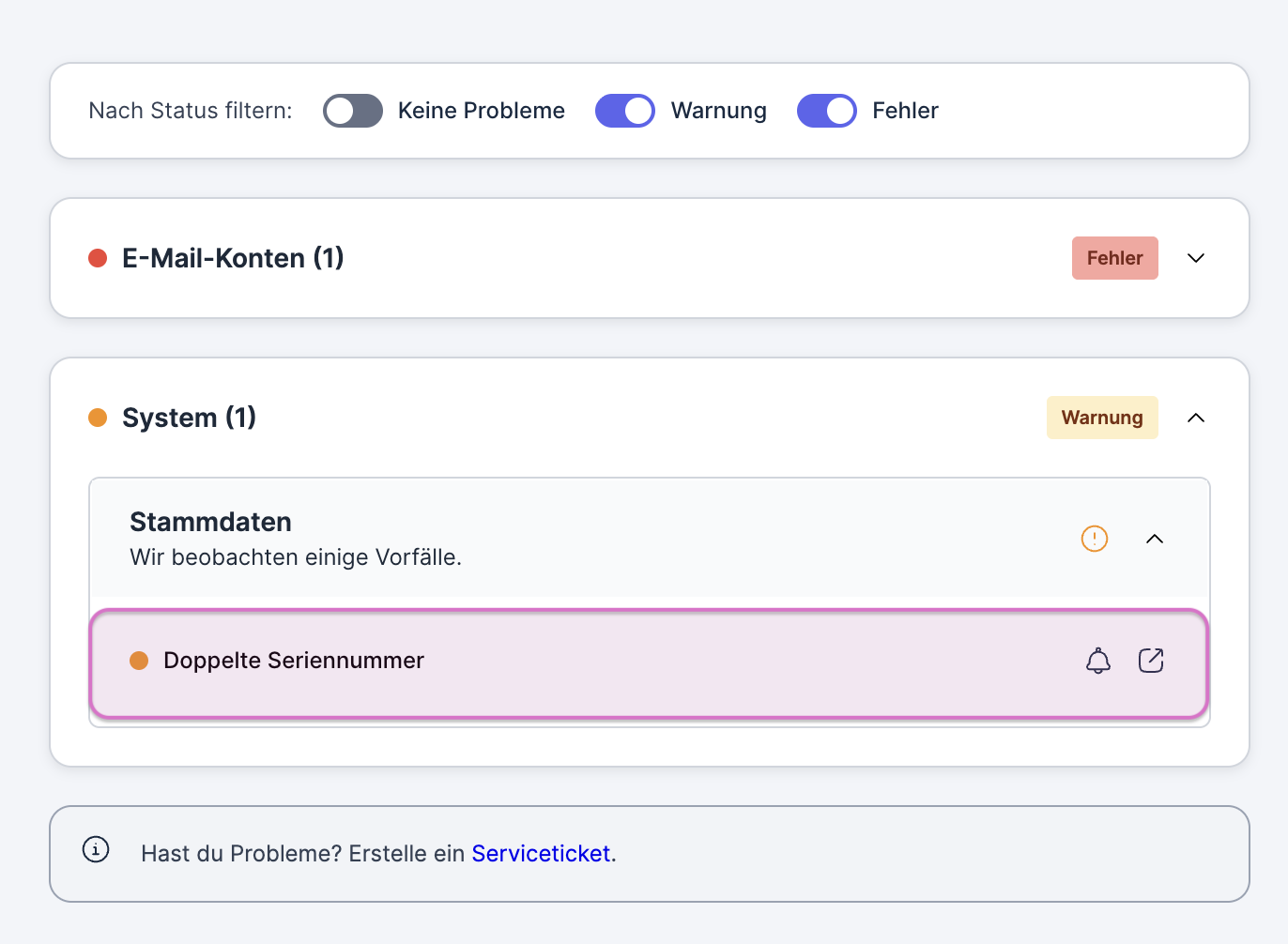Click the info icon beside help text
The image size is (1288, 944).
coord(96,849)
